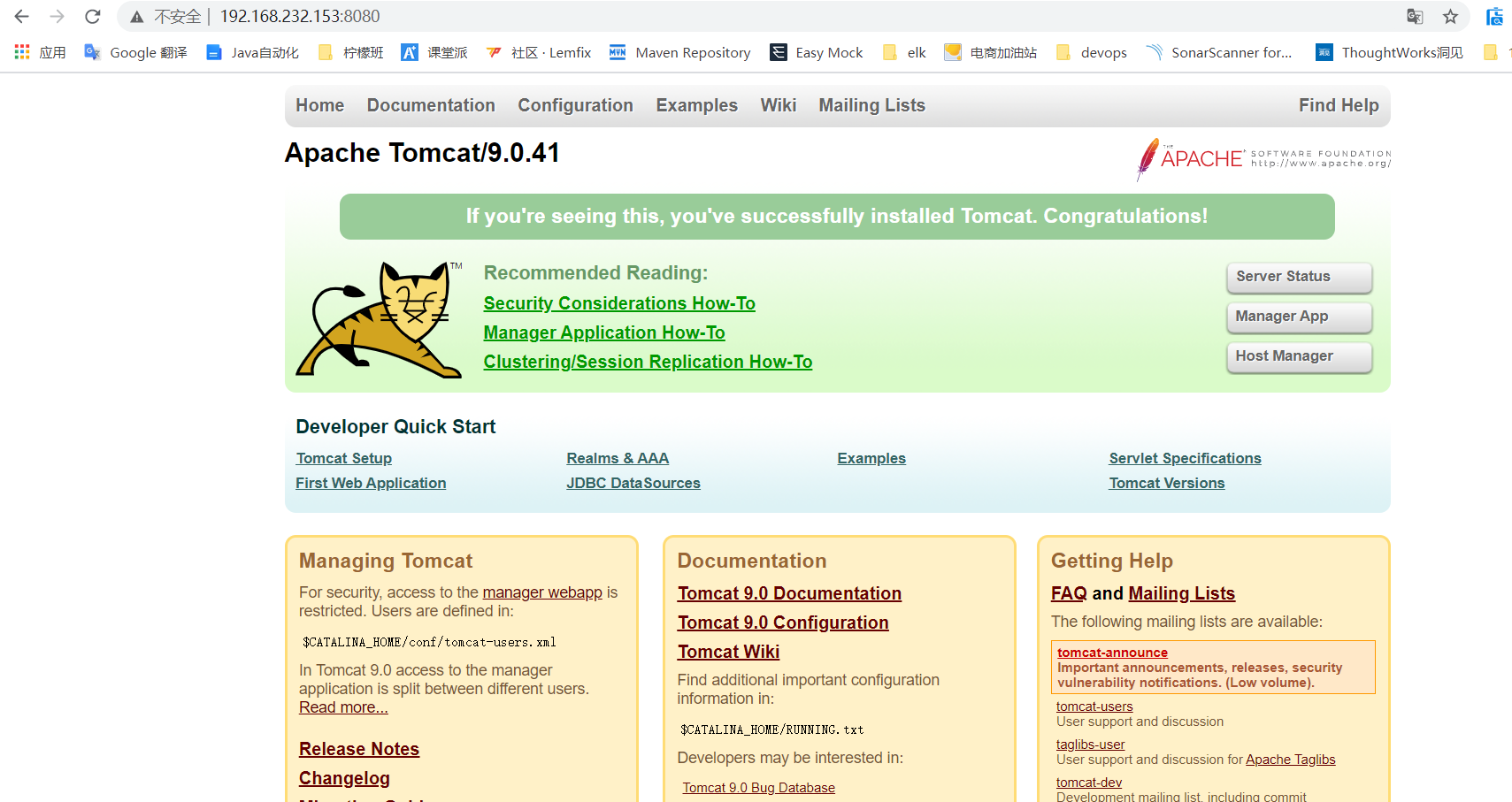The image size is (1512, 802).
Task: Expand the elk bookmark folder
Action: pyautogui.click(x=905, y=53)
